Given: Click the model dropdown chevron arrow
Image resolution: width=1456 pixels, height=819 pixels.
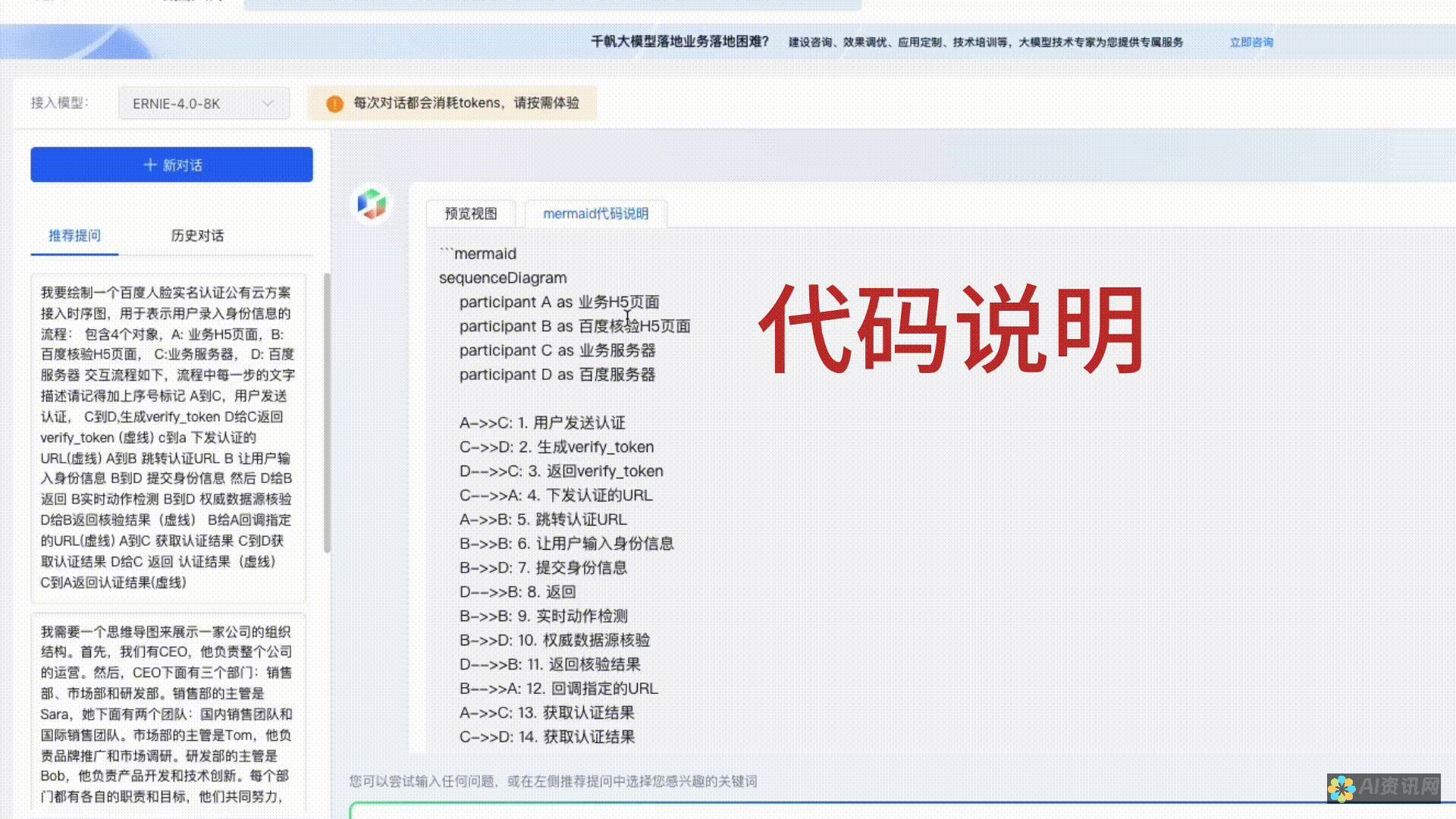Looking at the screenshot, I should click(268, 103).
